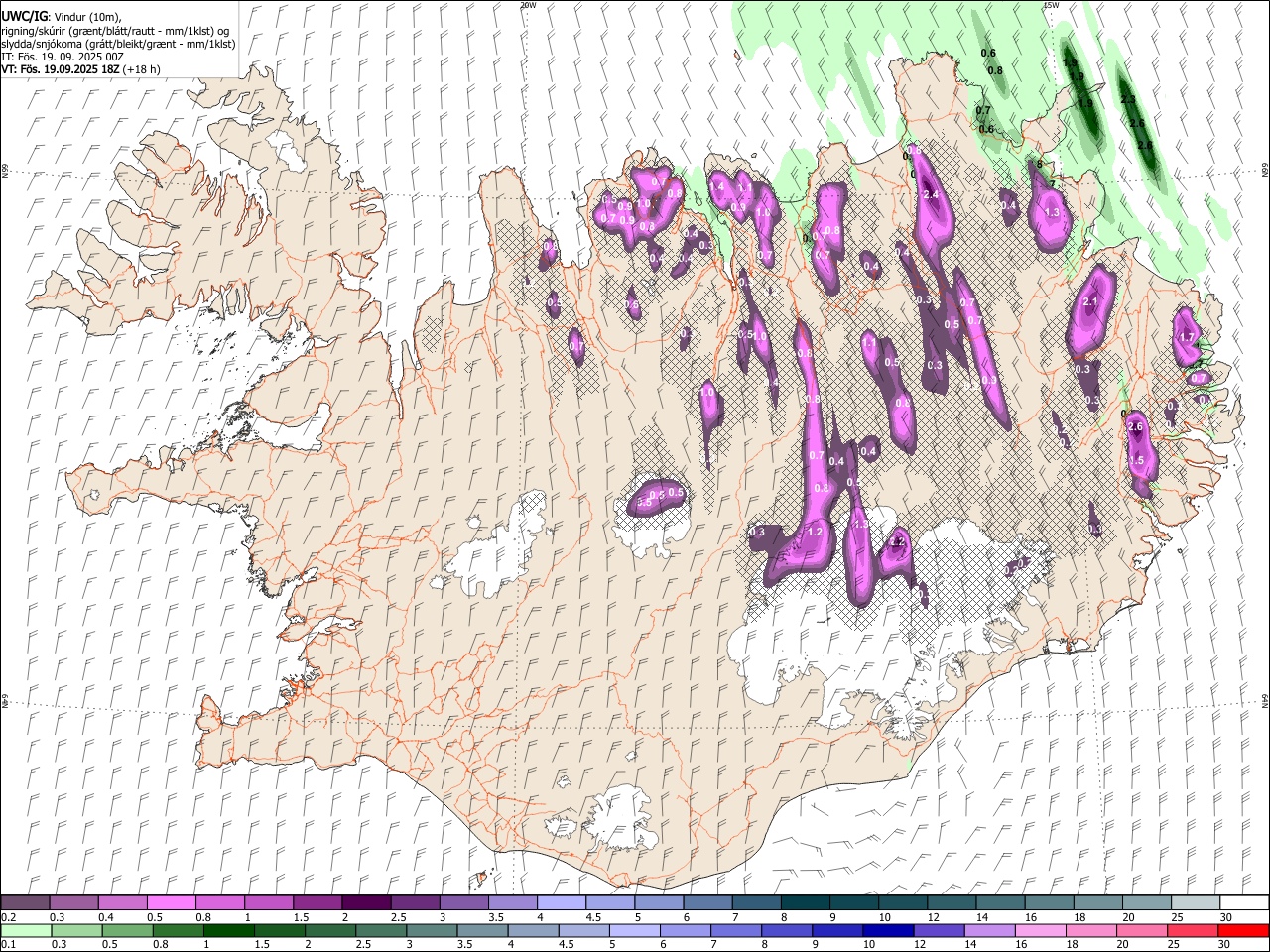The width and height of the screenshot is (1270, 952).
Task: Select the "2.1" snowfall value on the map
Action: point(1091,301)
